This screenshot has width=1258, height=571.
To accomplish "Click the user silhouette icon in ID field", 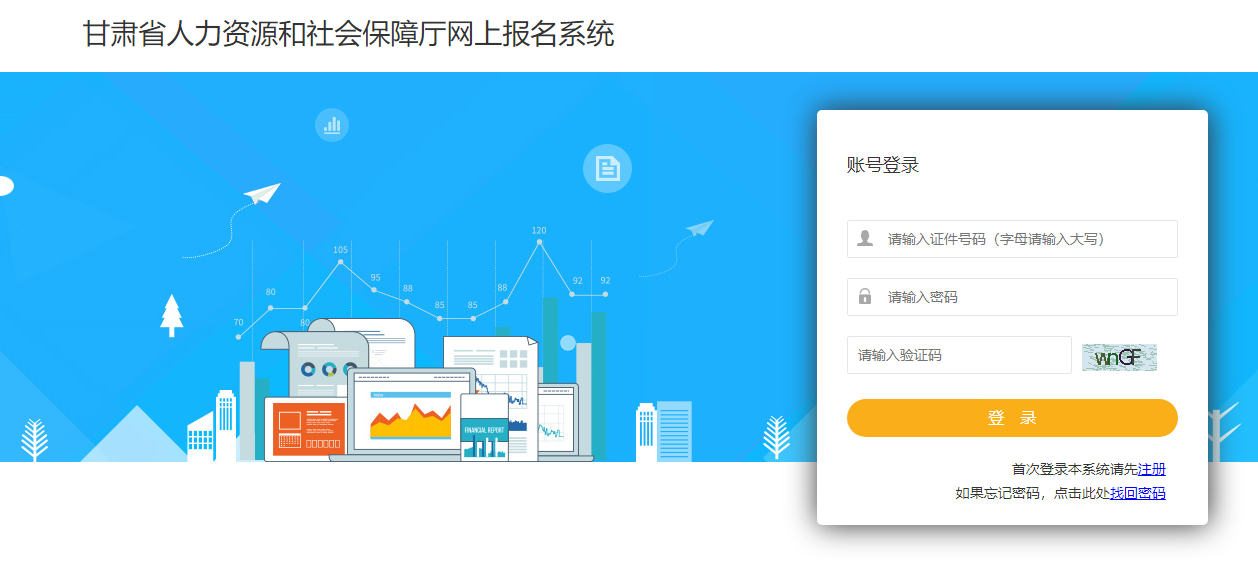I will point(865,239).
